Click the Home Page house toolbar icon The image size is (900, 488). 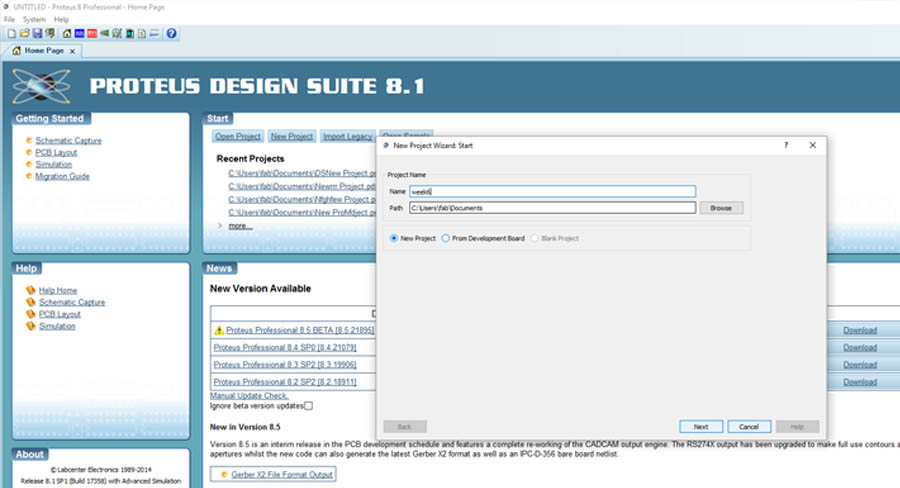[x=67, y=34]
